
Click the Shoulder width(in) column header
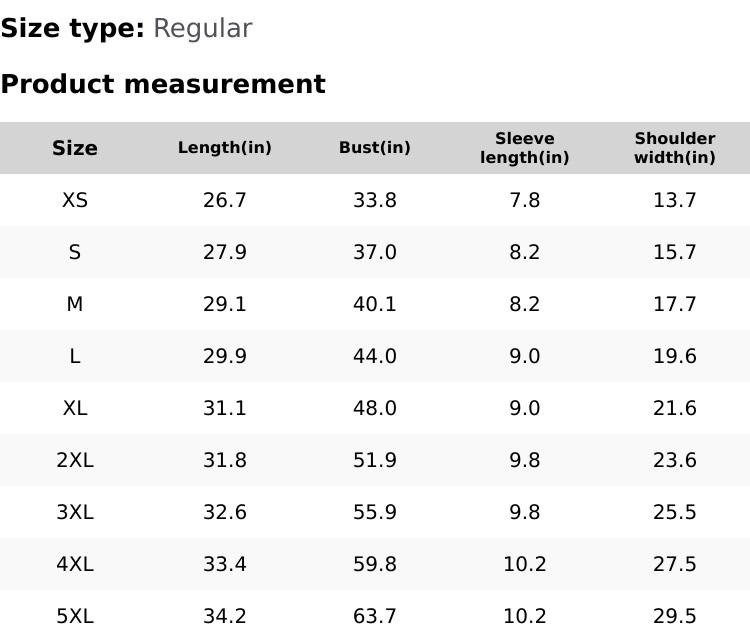point(675,148)
